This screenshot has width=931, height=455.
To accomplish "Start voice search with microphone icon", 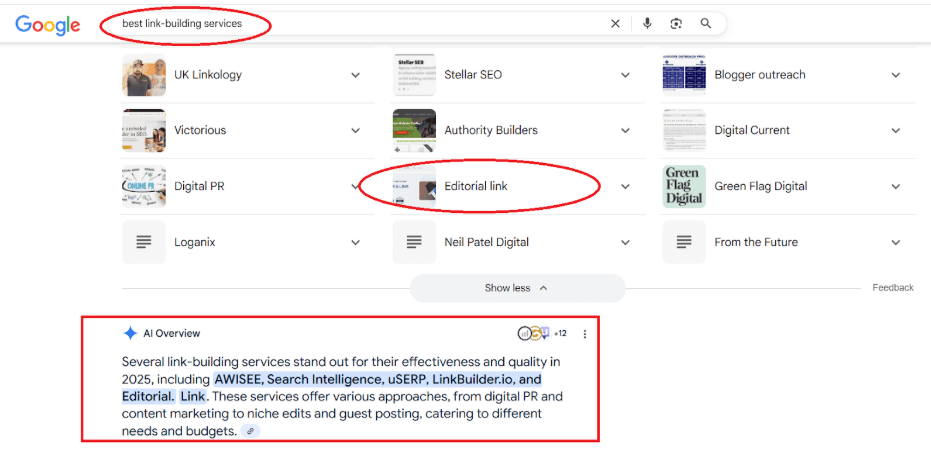I will 647,24.
